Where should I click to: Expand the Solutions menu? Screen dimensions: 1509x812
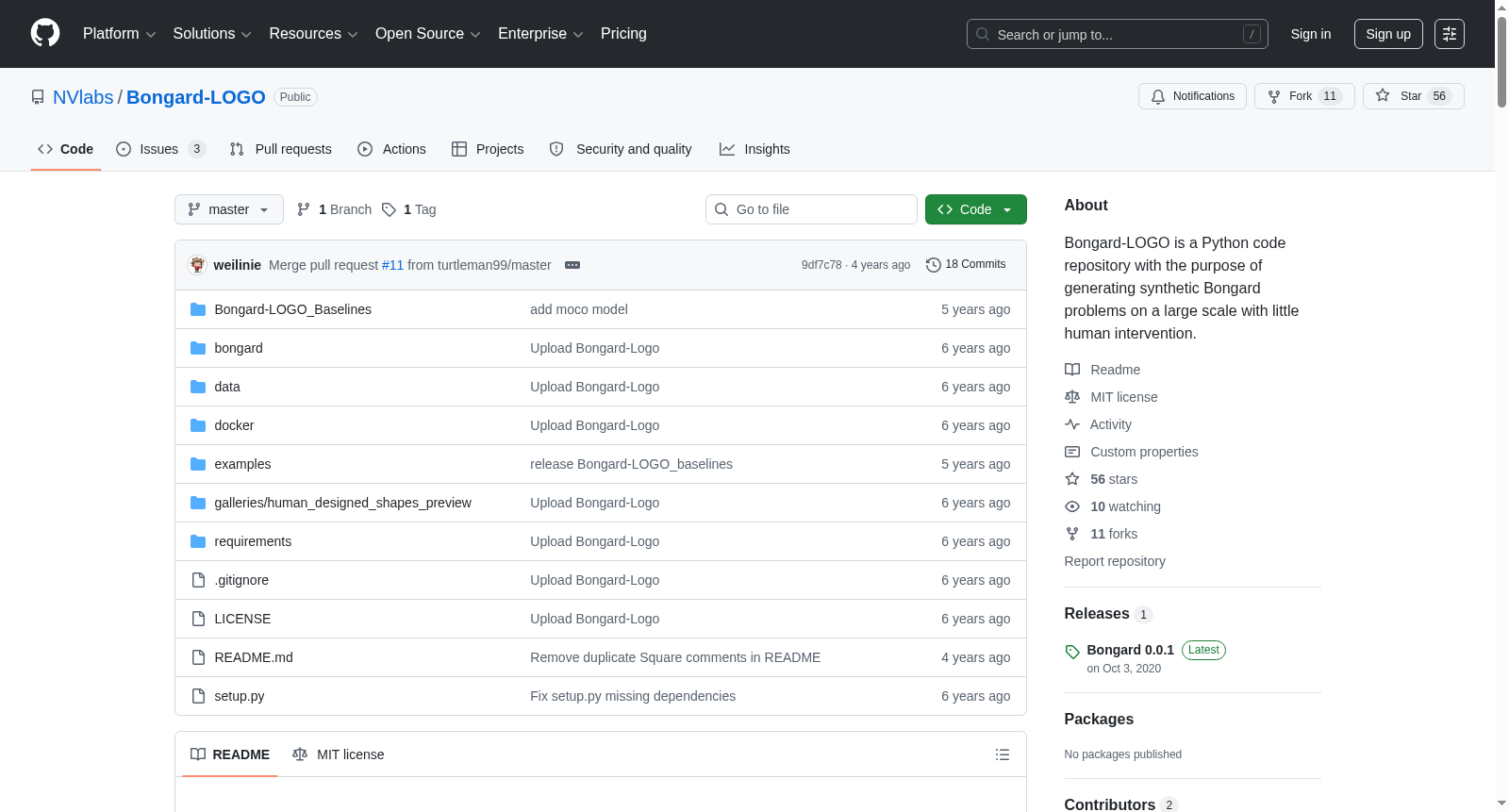click(212, 34)
